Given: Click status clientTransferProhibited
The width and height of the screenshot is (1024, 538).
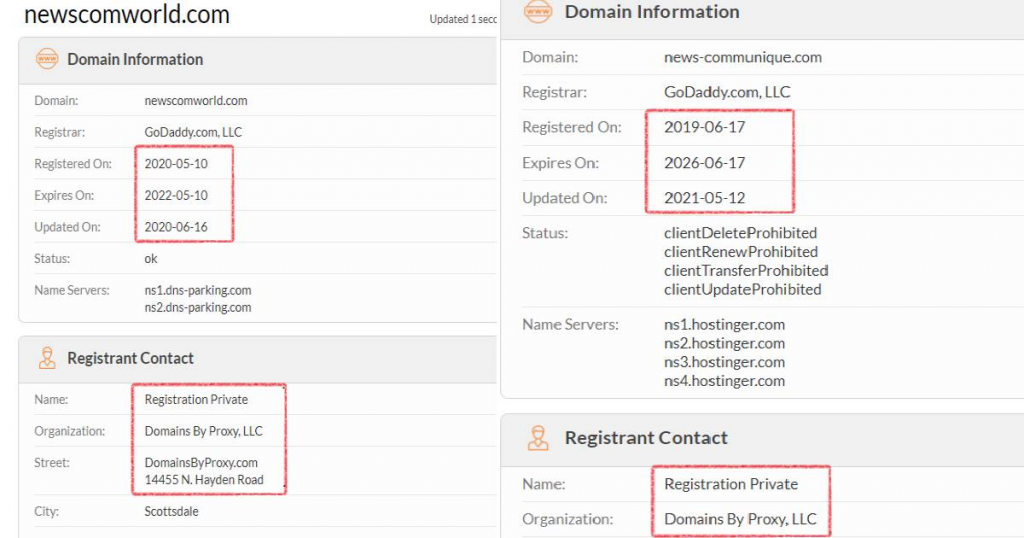Looking at the screenshot, I should coord(746,271).
